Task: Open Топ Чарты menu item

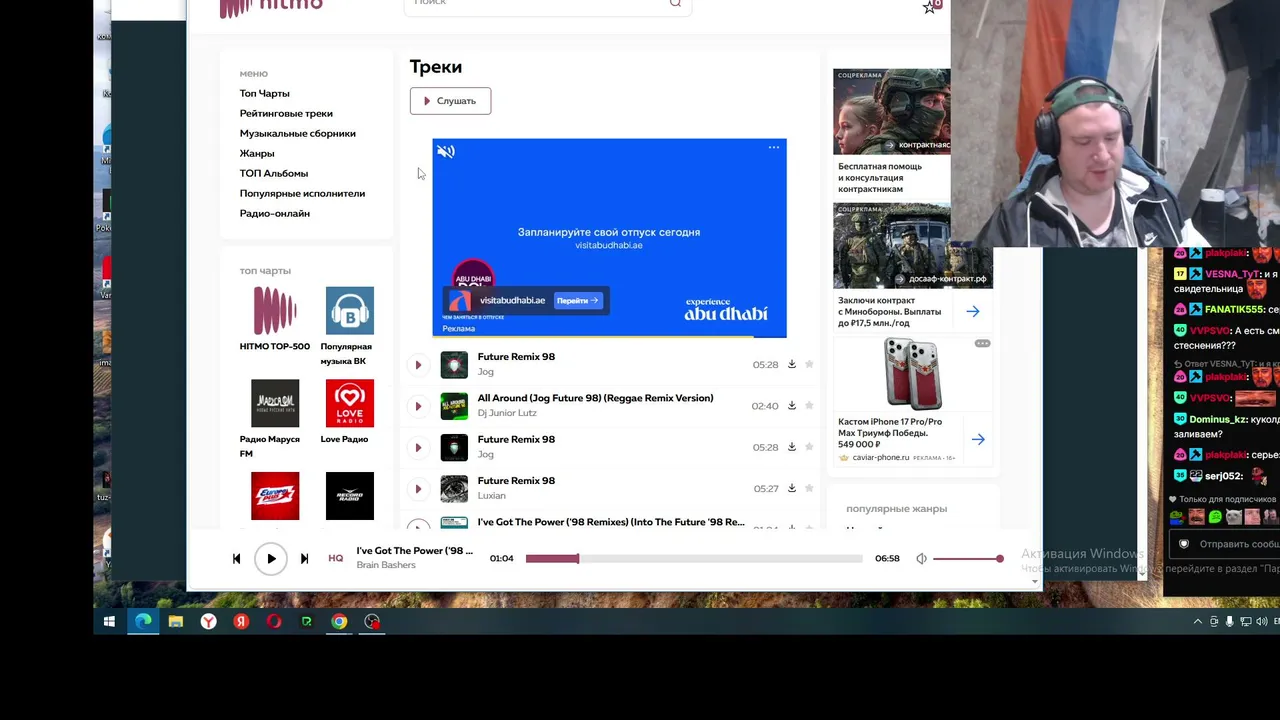Action: [x=264, y=93]
